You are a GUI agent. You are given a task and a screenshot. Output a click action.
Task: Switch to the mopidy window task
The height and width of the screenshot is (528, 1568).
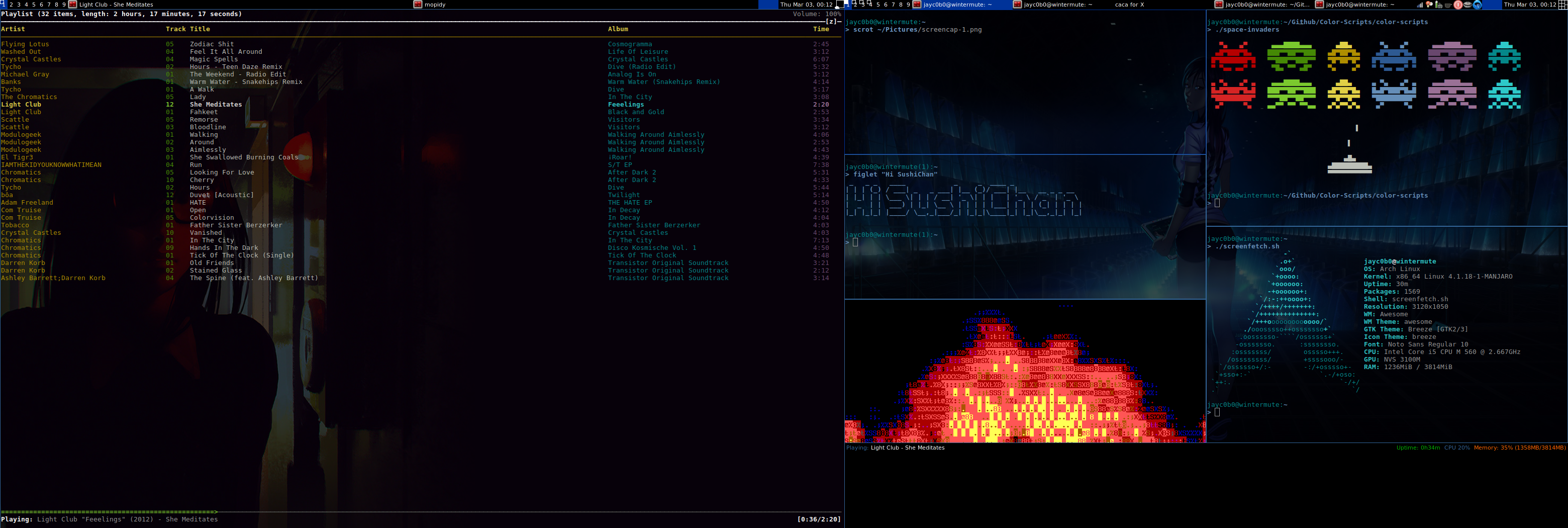coord(435,5)
